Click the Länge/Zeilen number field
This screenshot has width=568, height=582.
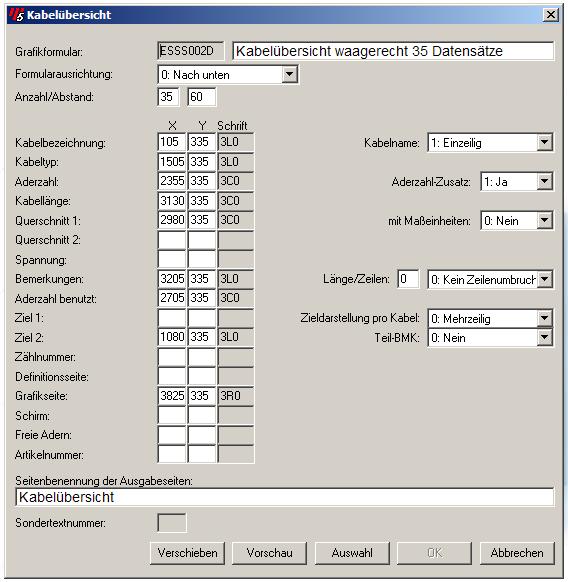pyautogui.click(x=408, y=279)
